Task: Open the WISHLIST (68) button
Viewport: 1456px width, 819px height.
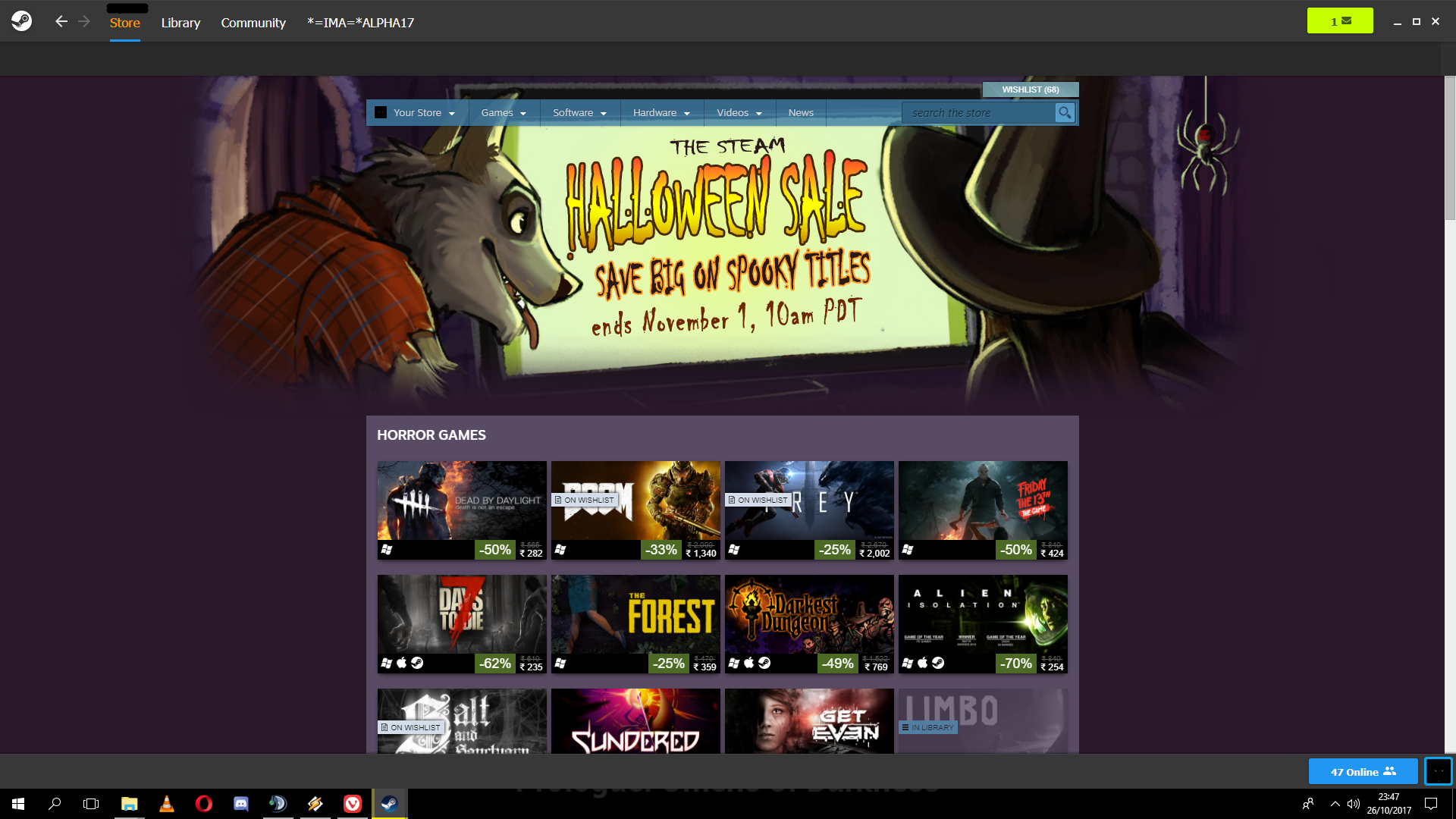Action: (1031, 89)
